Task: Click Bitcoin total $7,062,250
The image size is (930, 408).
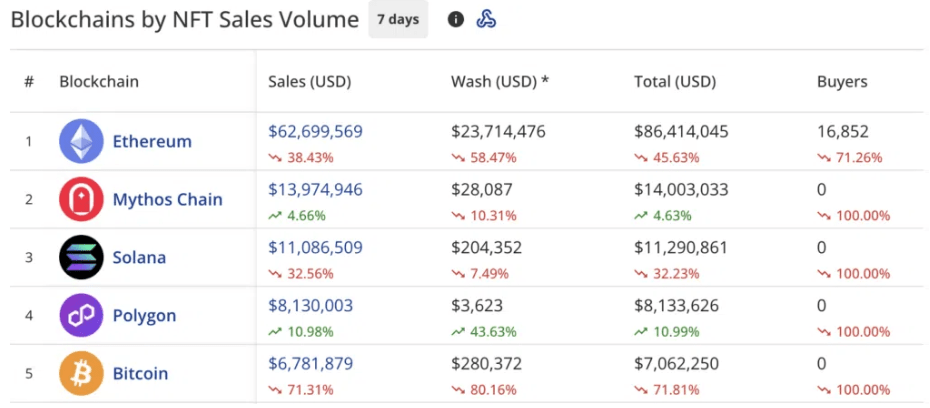Action: pos(676,363)
